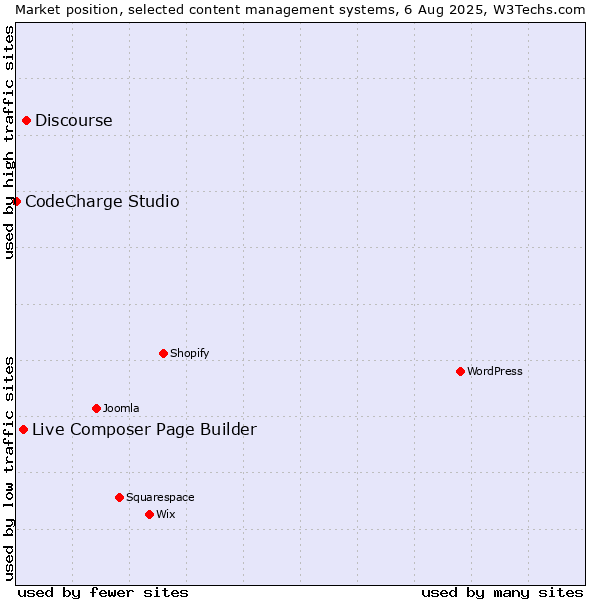The image size is (600, 600).
Task: Click the red Shopify data point
Action: click(x=163, y=353)
